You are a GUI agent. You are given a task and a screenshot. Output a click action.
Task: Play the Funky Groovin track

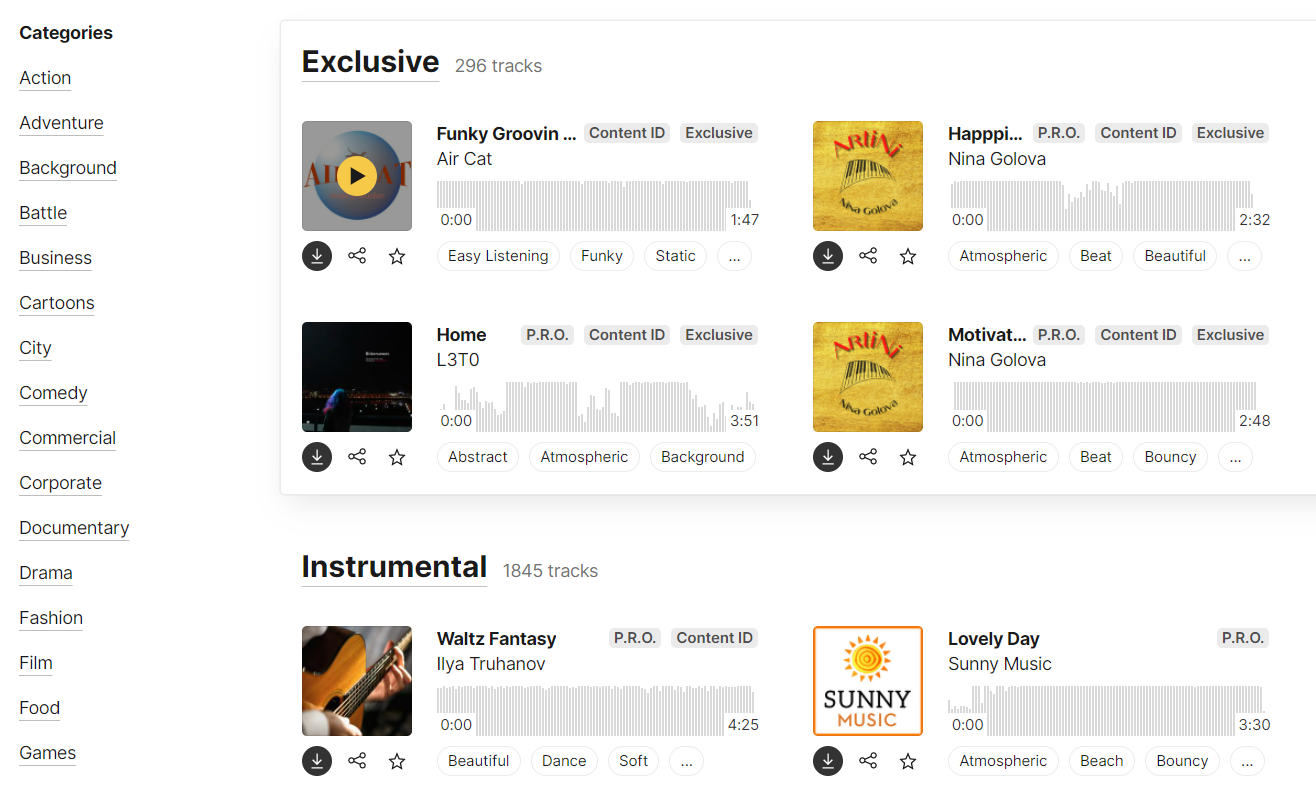[357, 176]
